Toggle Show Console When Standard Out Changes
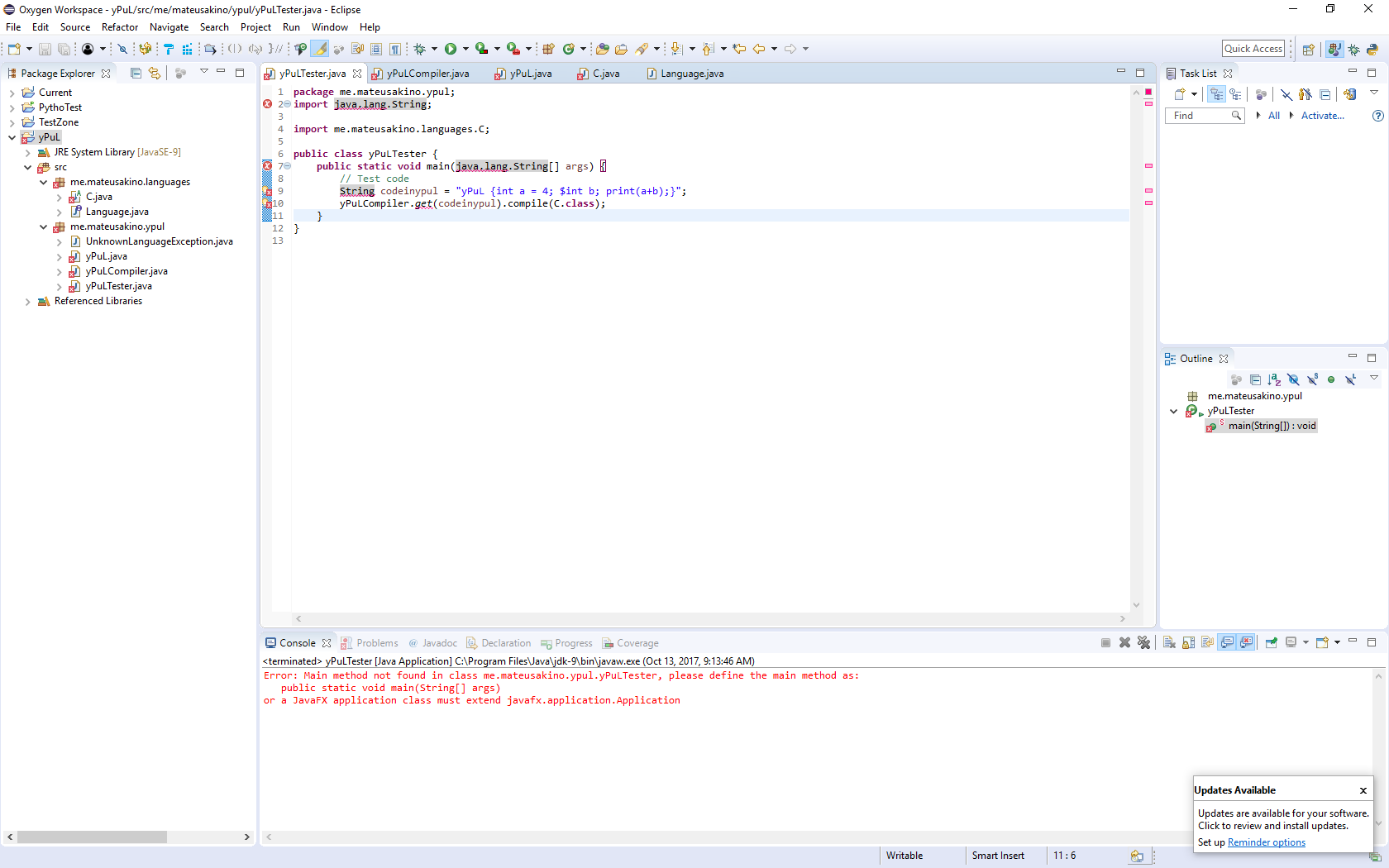The width and height of the screenshot is (1389, 868). click(1228, 642)
